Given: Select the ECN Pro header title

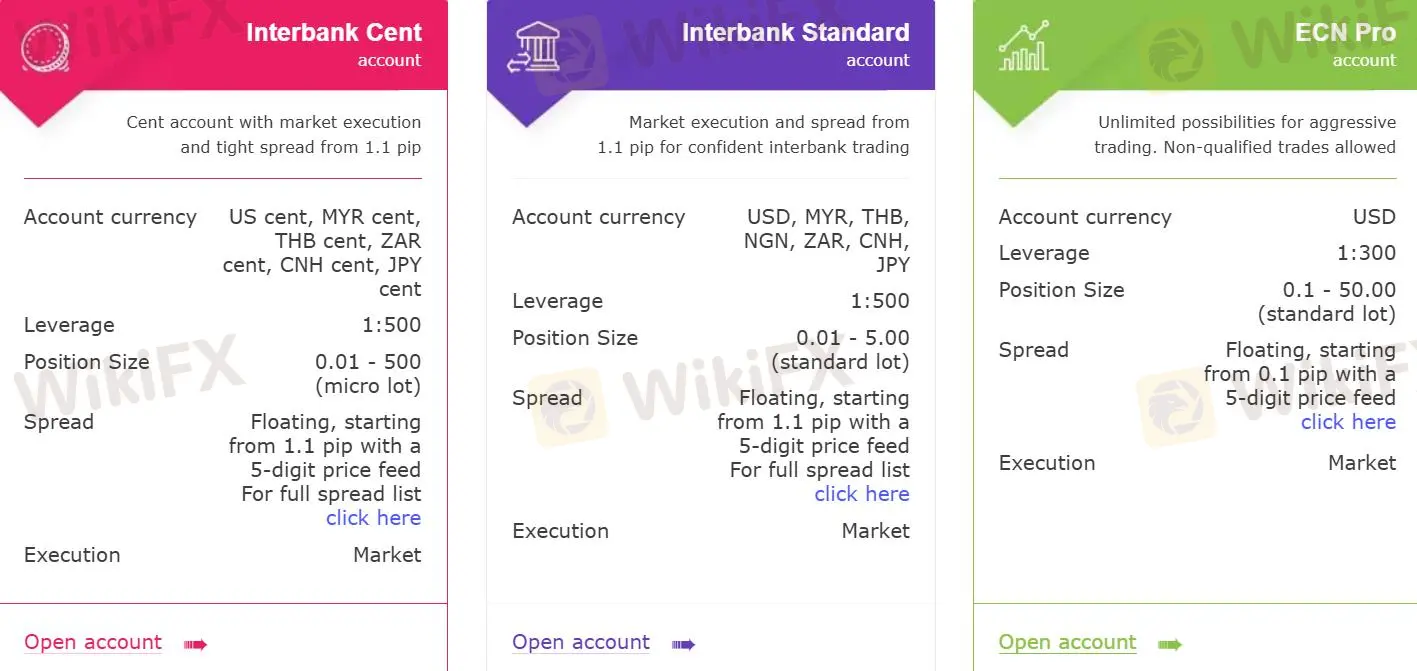Looking at the screenshot, I should (x=1345, y=32).
